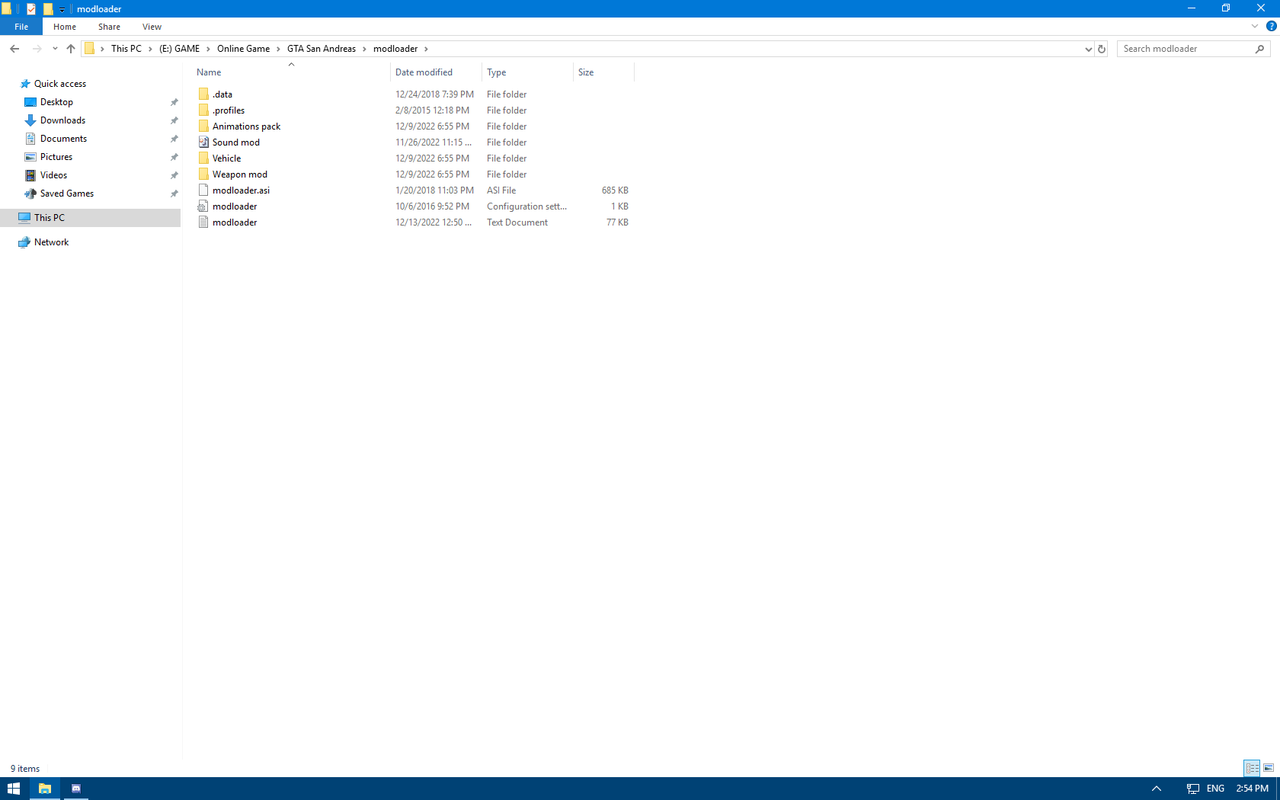Image resolution: width=1280 pixels, height=800 pixels.
Task: Select the .data folder icon
Action: 204,94
